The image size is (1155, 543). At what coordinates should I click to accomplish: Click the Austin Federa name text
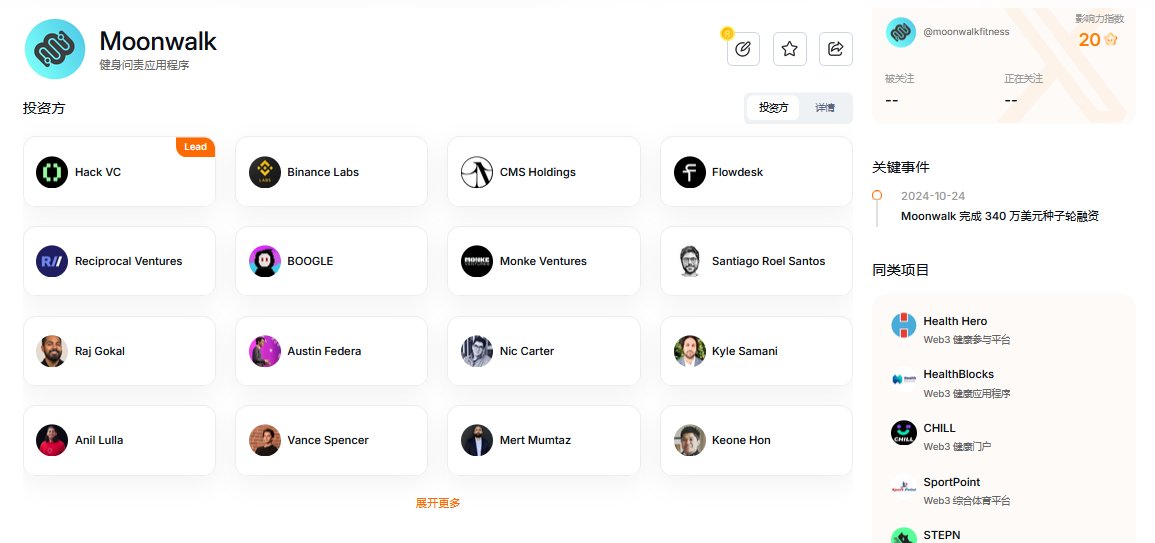pos(324,351)
